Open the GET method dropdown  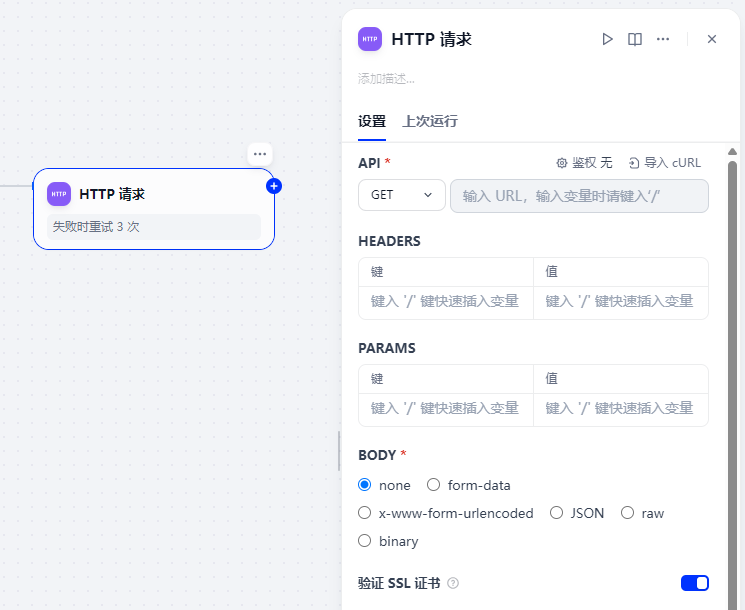(x=401, y=195)
